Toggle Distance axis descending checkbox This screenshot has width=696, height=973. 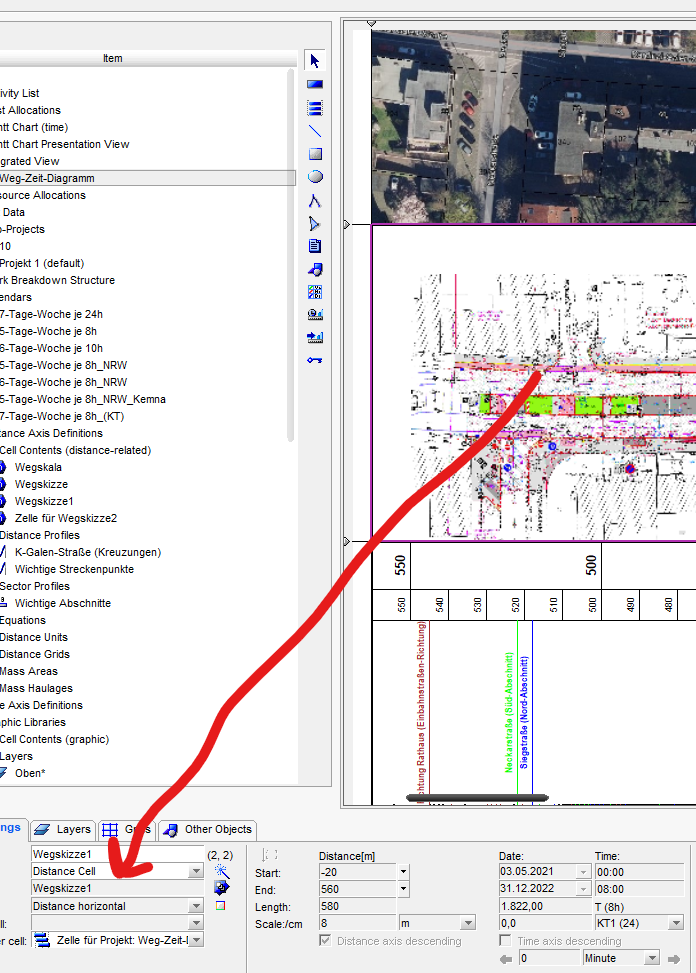click(326, 941)
